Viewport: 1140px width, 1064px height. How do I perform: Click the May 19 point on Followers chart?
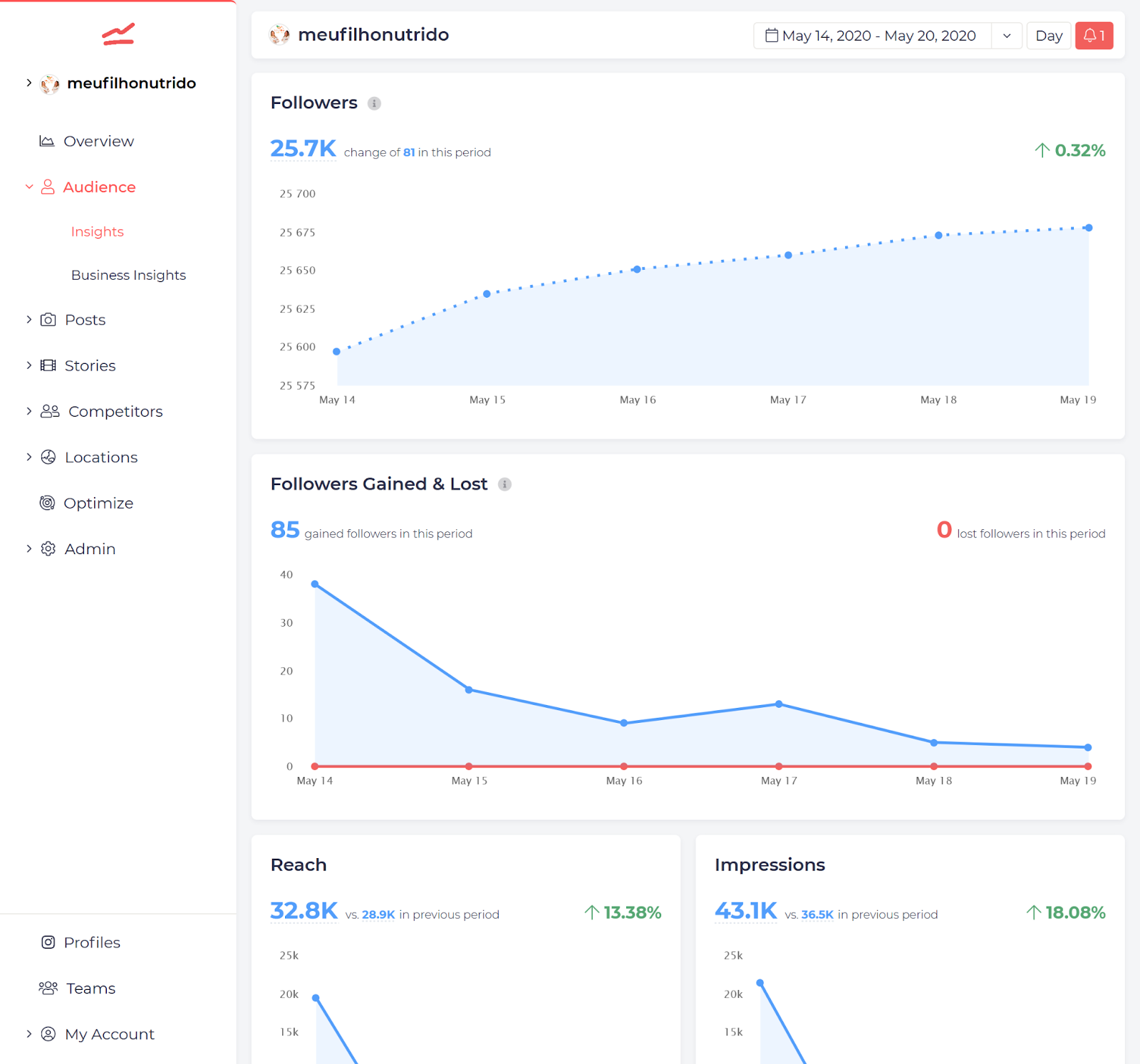1089,228
